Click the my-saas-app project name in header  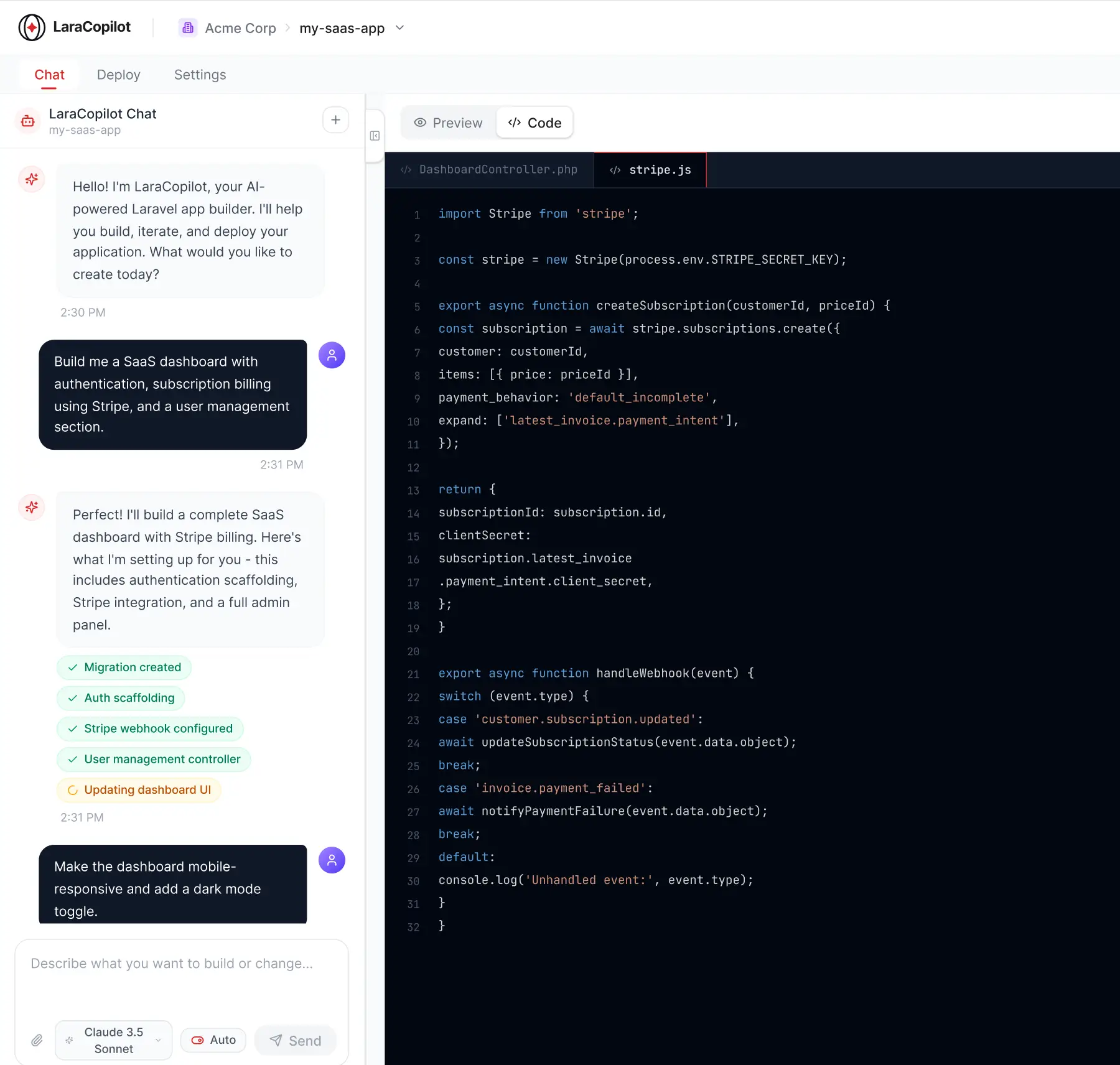click(x=342, y=28)
